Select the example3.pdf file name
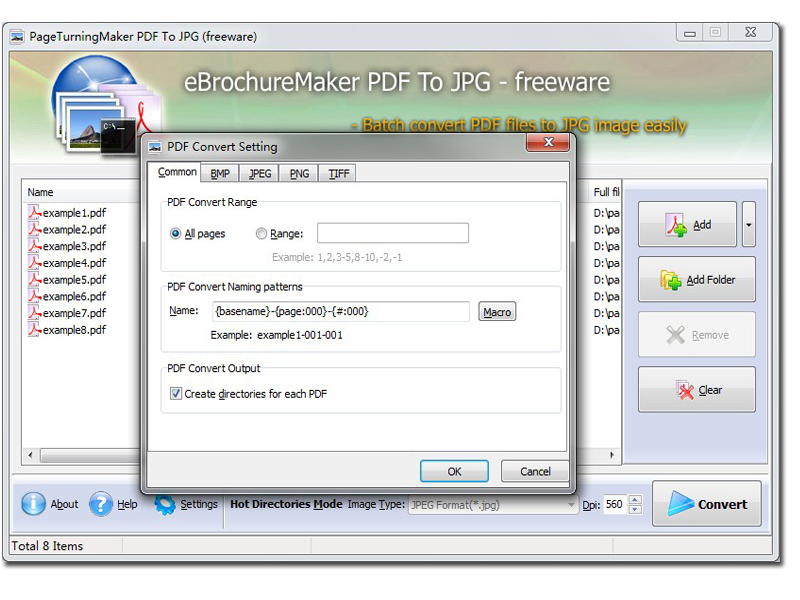 click(74, 246)
